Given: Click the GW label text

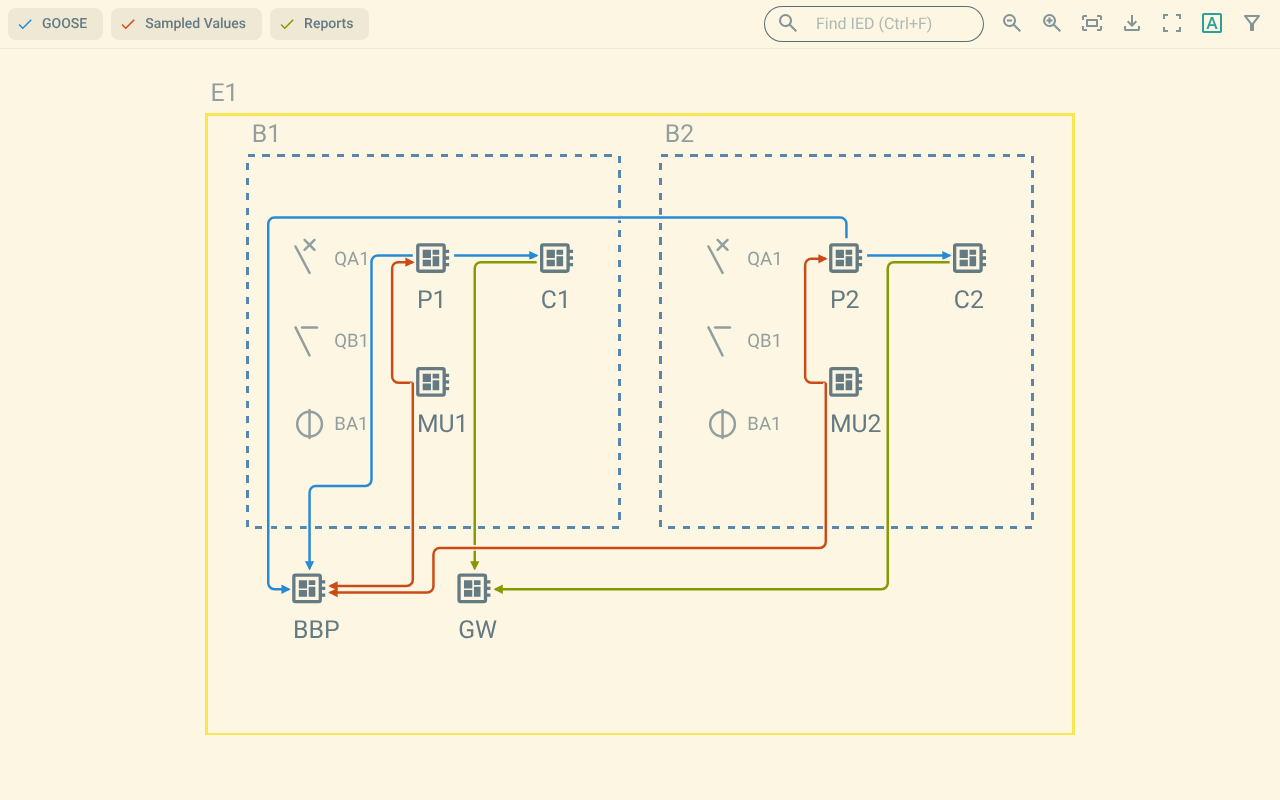Looking at the screenshot, I should (x=478, y=630).
